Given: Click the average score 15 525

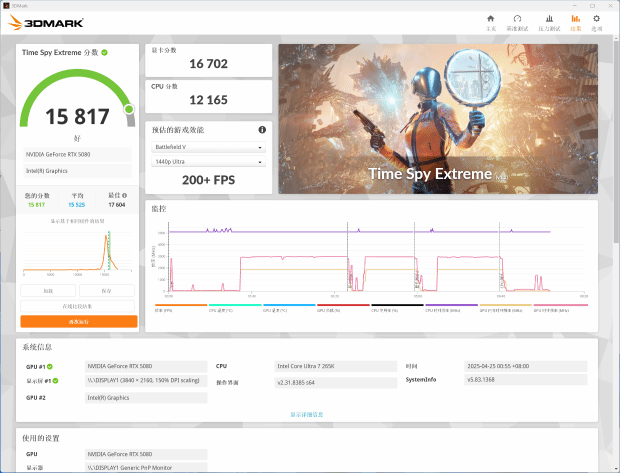Looking at the screenshot, I should [x=77, y=205].
